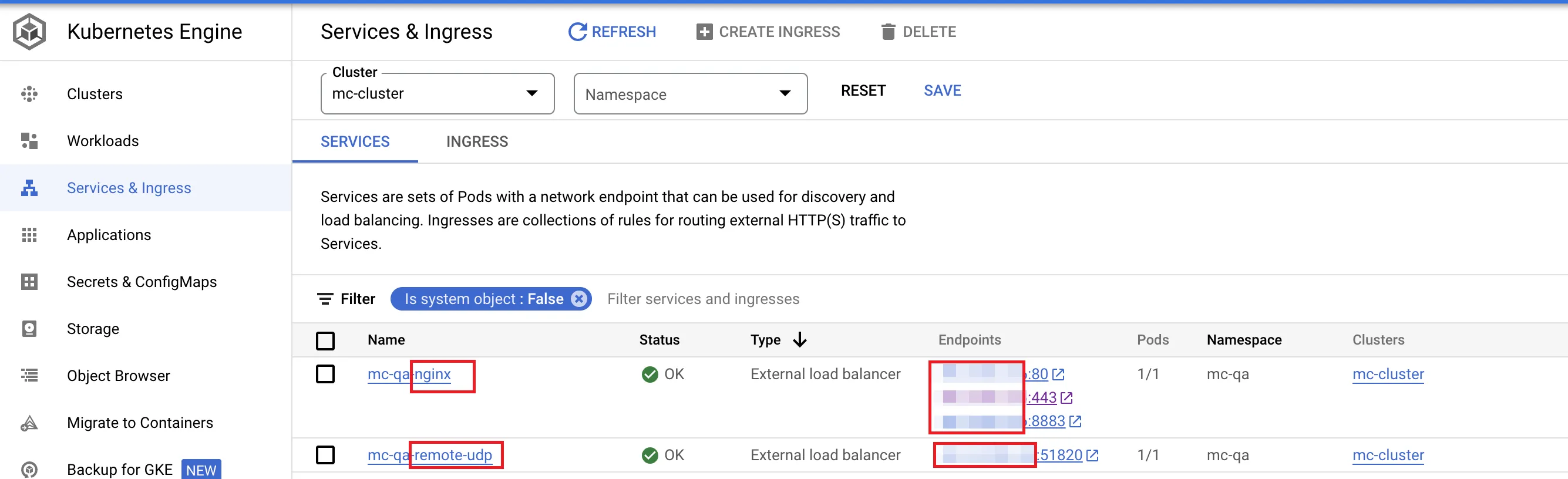1568x479 pixels.
Task: Open the :443 endpoint link
Action: (1042, 398)
